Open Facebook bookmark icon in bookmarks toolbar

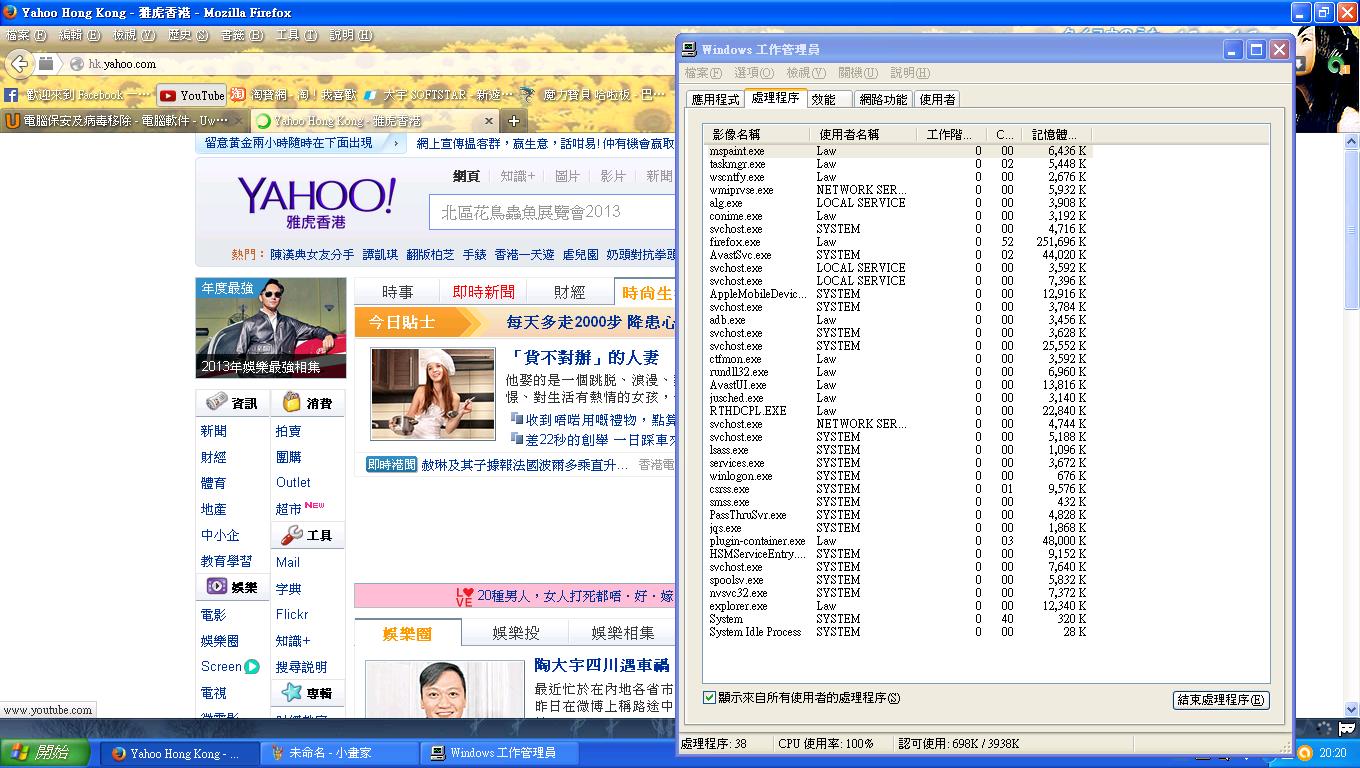(11, 95)
